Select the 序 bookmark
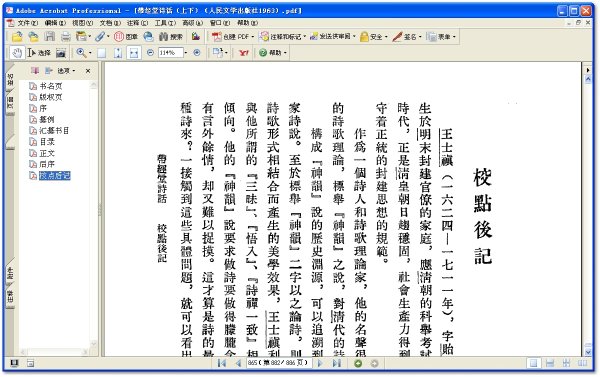This screenshot has width=600, height=377. [x=43, y=108]
